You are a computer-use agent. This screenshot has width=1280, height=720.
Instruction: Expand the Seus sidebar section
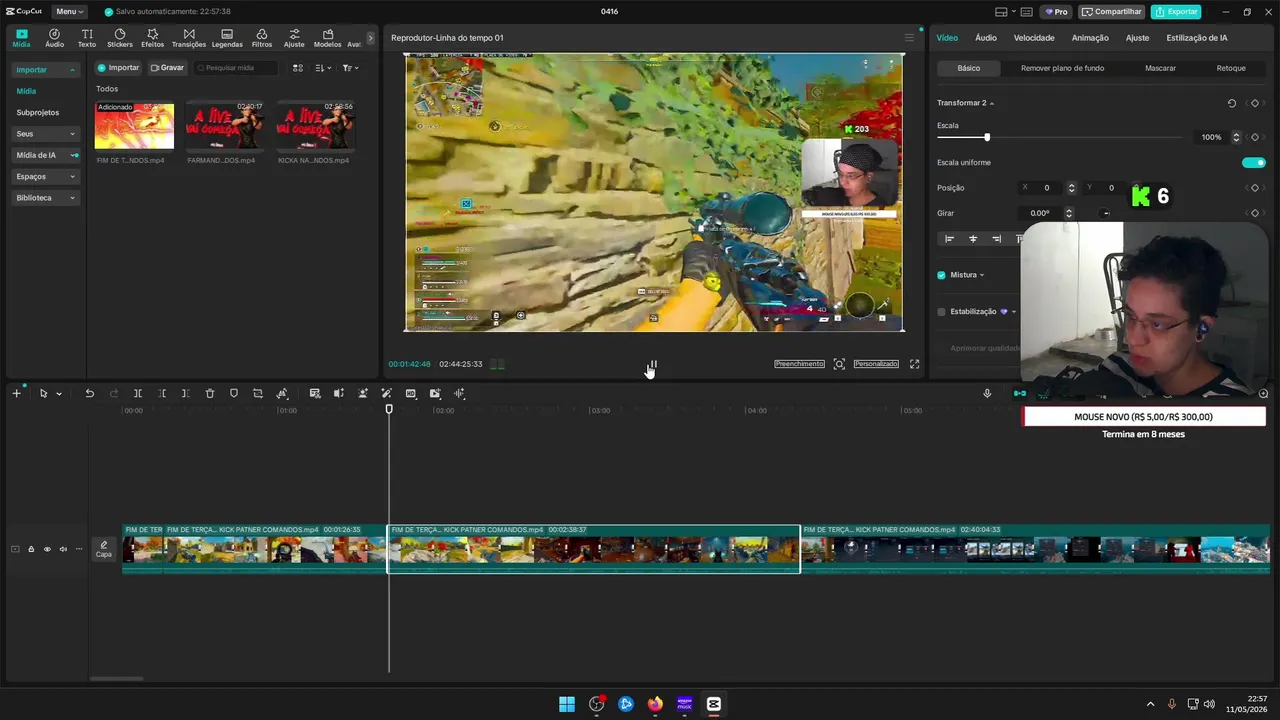tap(46, 134)
